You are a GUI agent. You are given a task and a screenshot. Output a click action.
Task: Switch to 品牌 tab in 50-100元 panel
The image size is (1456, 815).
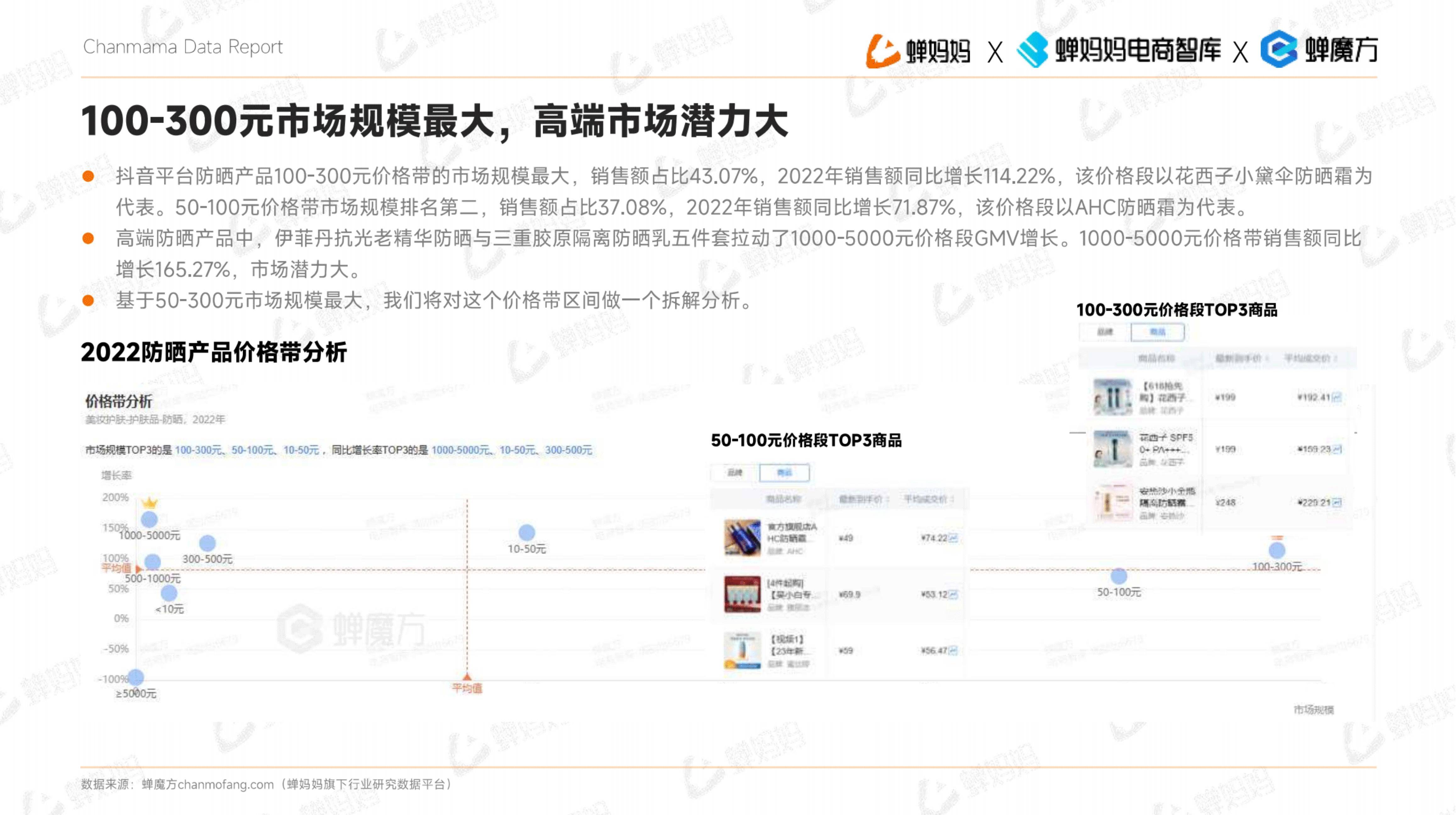click(x=735, y=472)
